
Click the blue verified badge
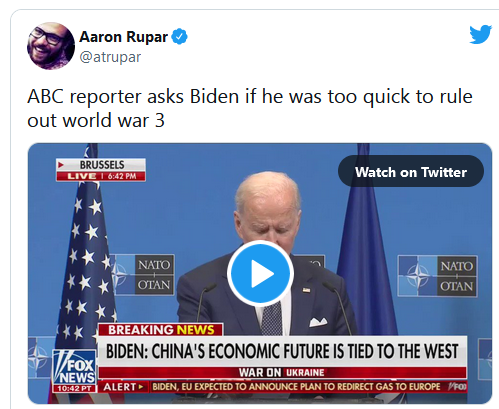(x=180, y=37)
